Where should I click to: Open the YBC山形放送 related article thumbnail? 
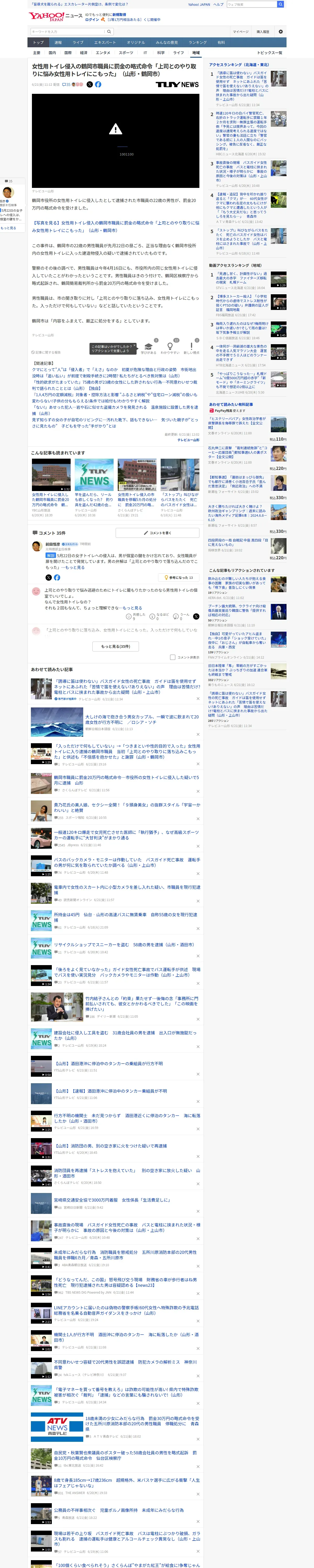click(x=51, y=475)
